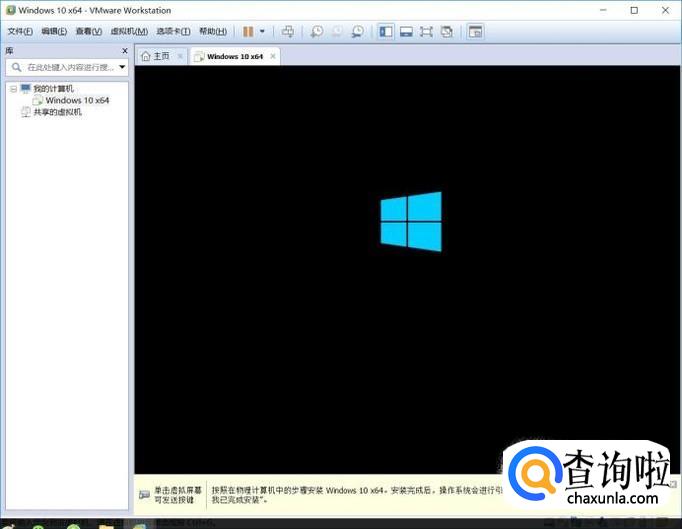Click the VMware icon in the title bar
Image resolution: width=682 pixels, height=529 pixels.
10,10
